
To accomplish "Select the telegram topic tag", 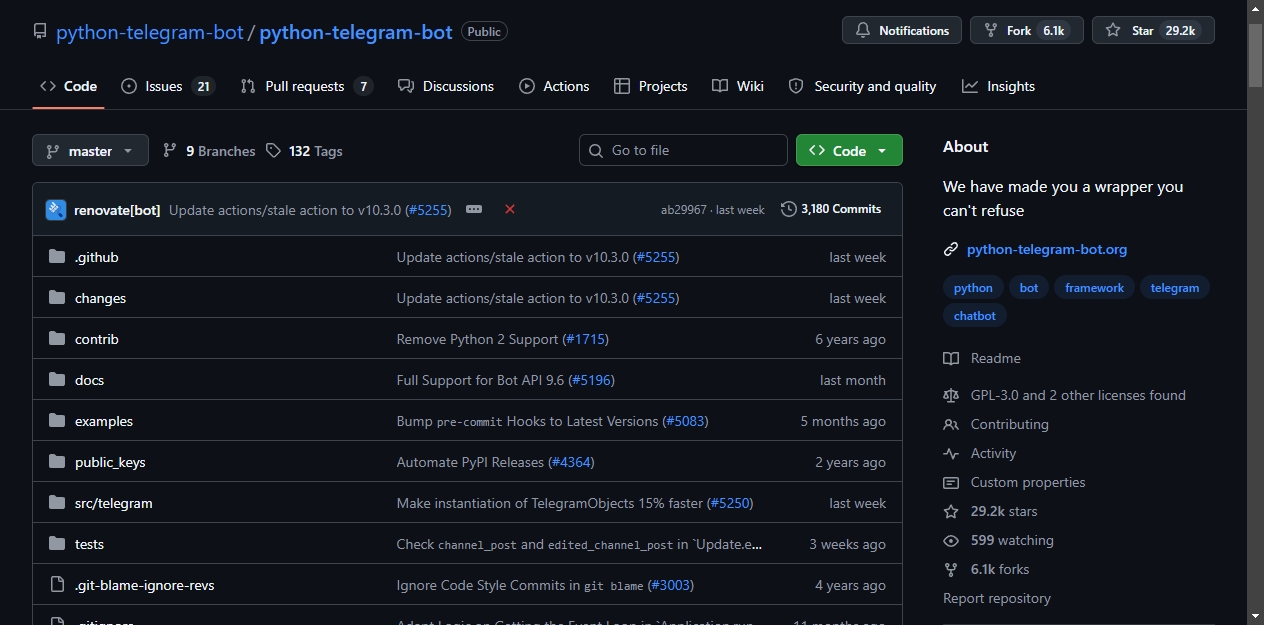I will pyautogui.click(x=1175, y=288).
